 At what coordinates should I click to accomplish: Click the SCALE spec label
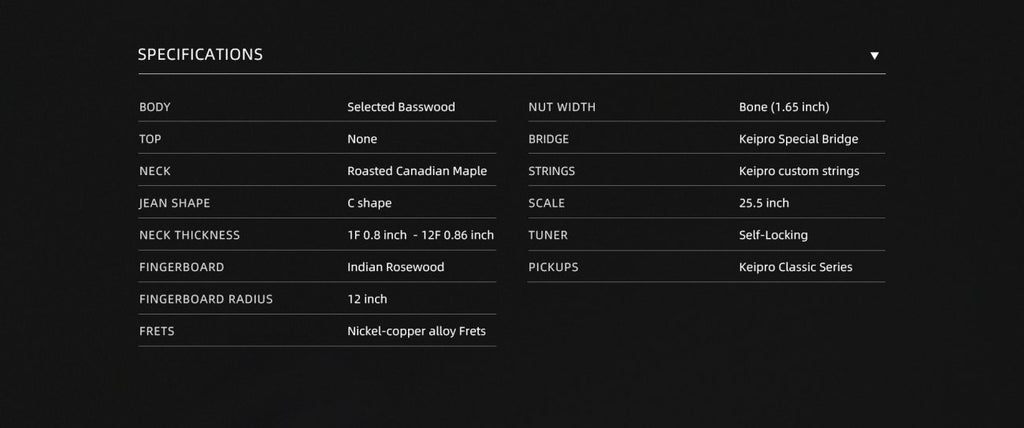547,203
